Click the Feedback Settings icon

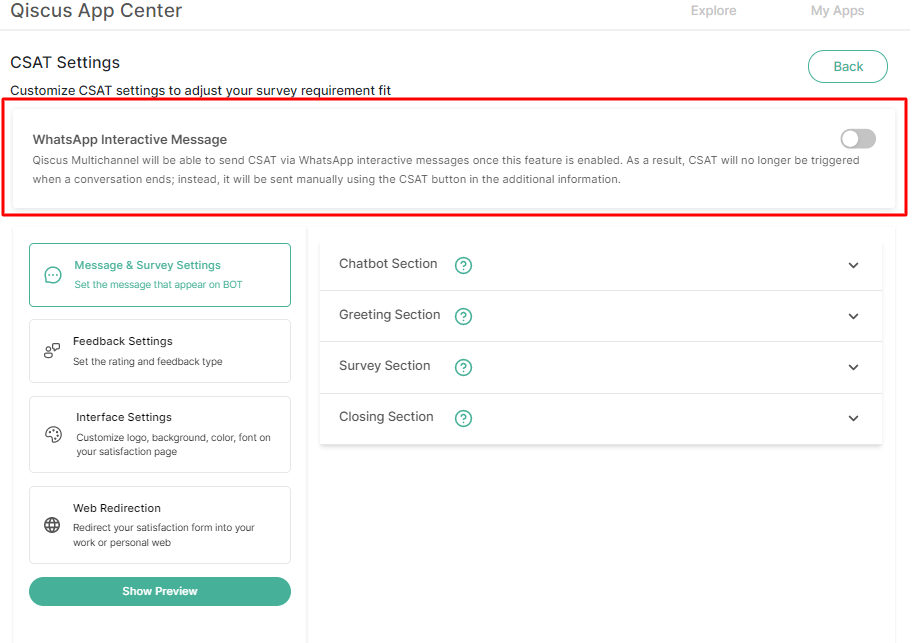point(52,351)
